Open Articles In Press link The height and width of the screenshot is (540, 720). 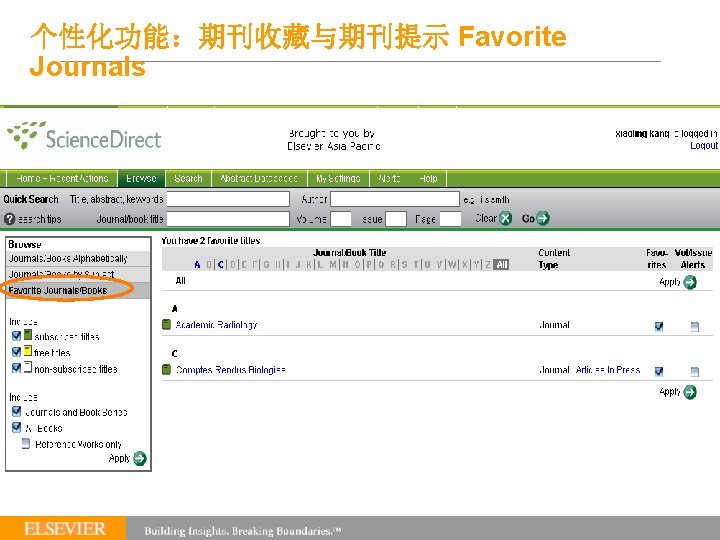608,370
